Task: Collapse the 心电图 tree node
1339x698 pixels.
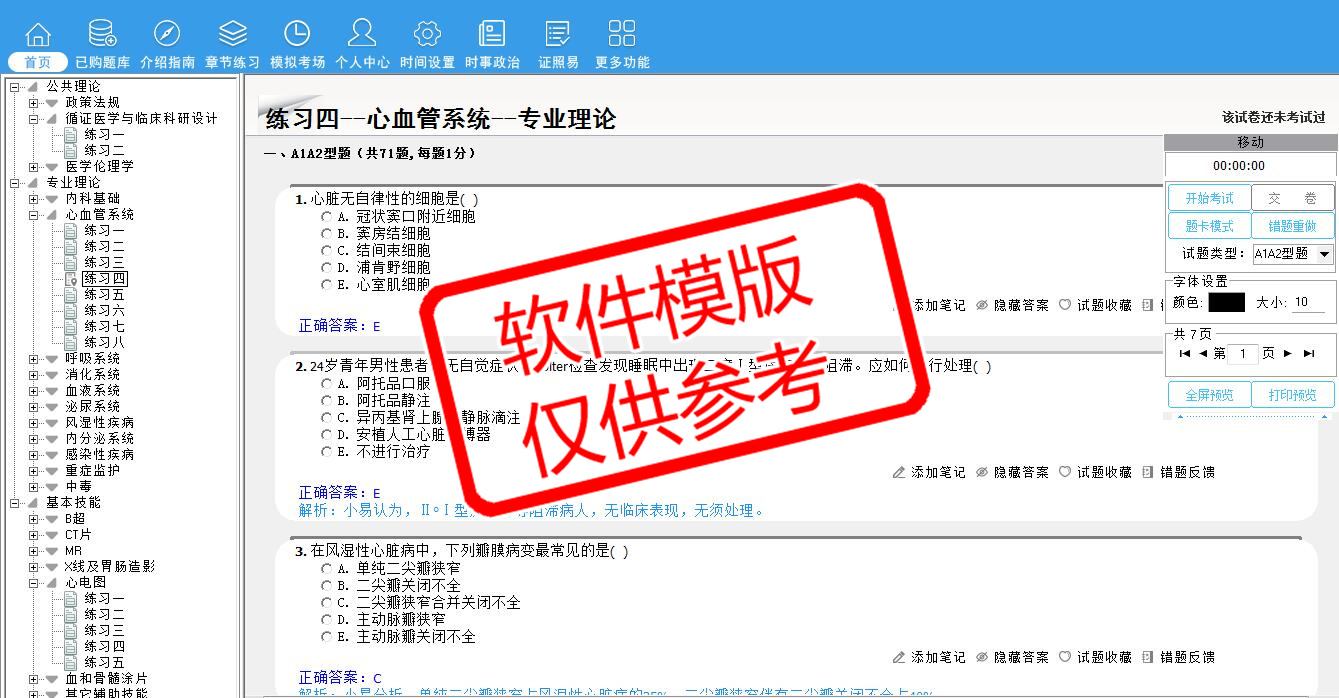Action: coord(34,583)
